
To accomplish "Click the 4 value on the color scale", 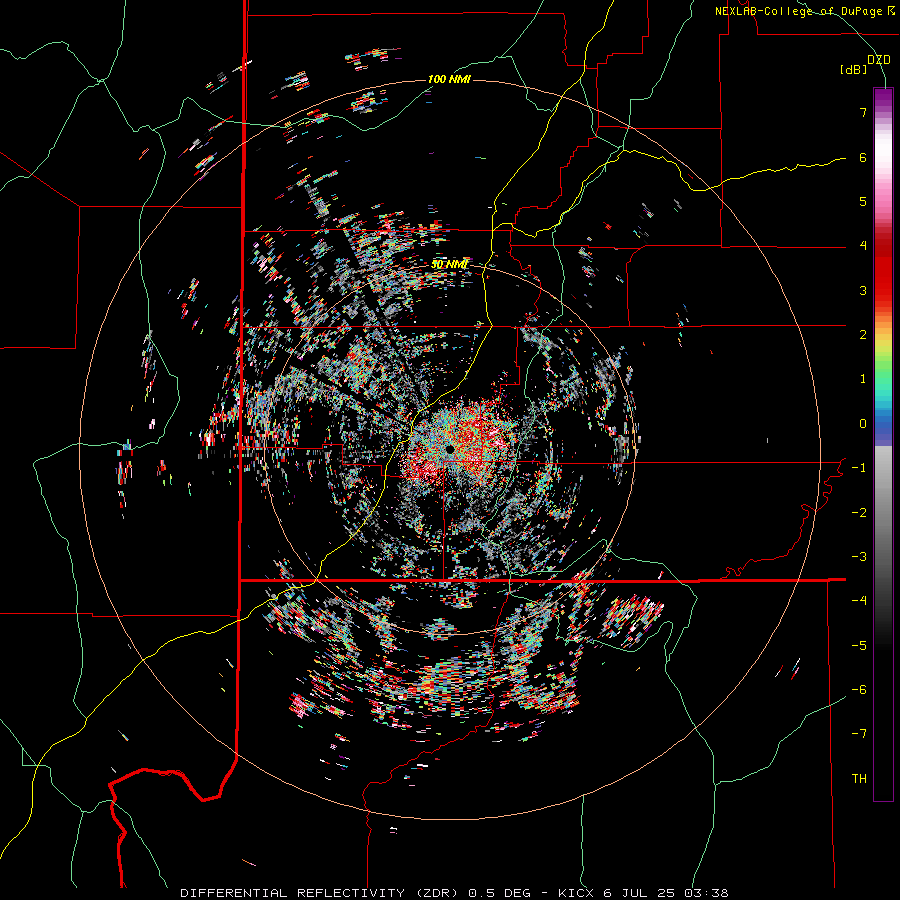I will click(863, 246).
